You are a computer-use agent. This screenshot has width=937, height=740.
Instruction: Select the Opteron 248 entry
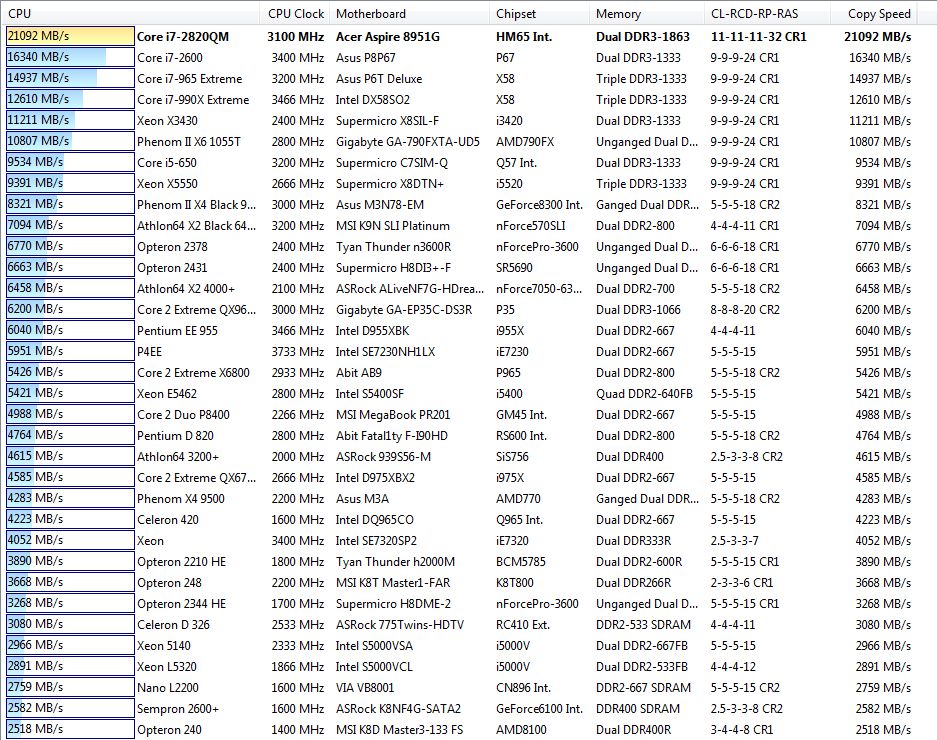click(170, 583)
